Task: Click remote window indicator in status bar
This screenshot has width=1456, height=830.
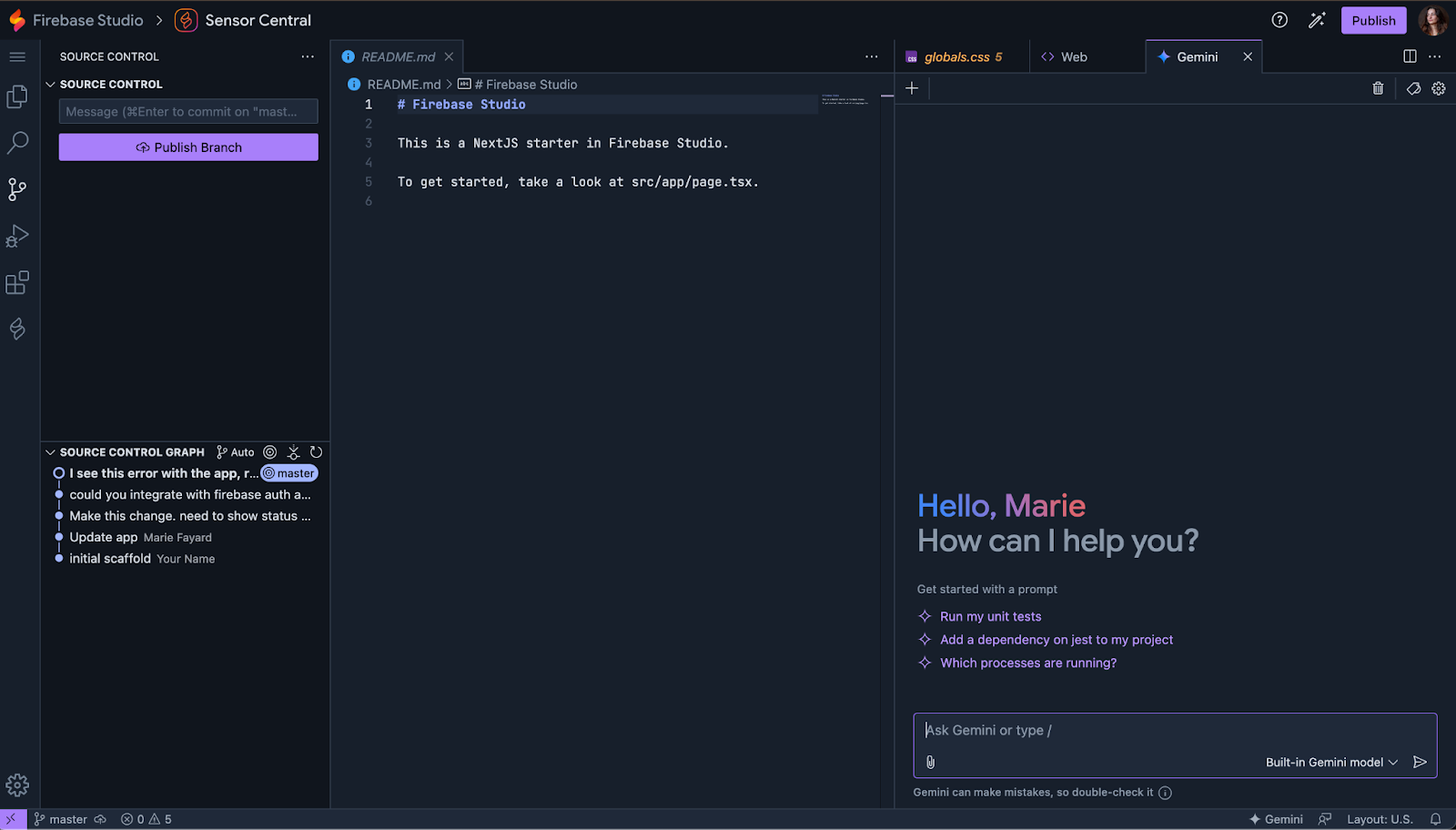Action: tap(13, 819)
